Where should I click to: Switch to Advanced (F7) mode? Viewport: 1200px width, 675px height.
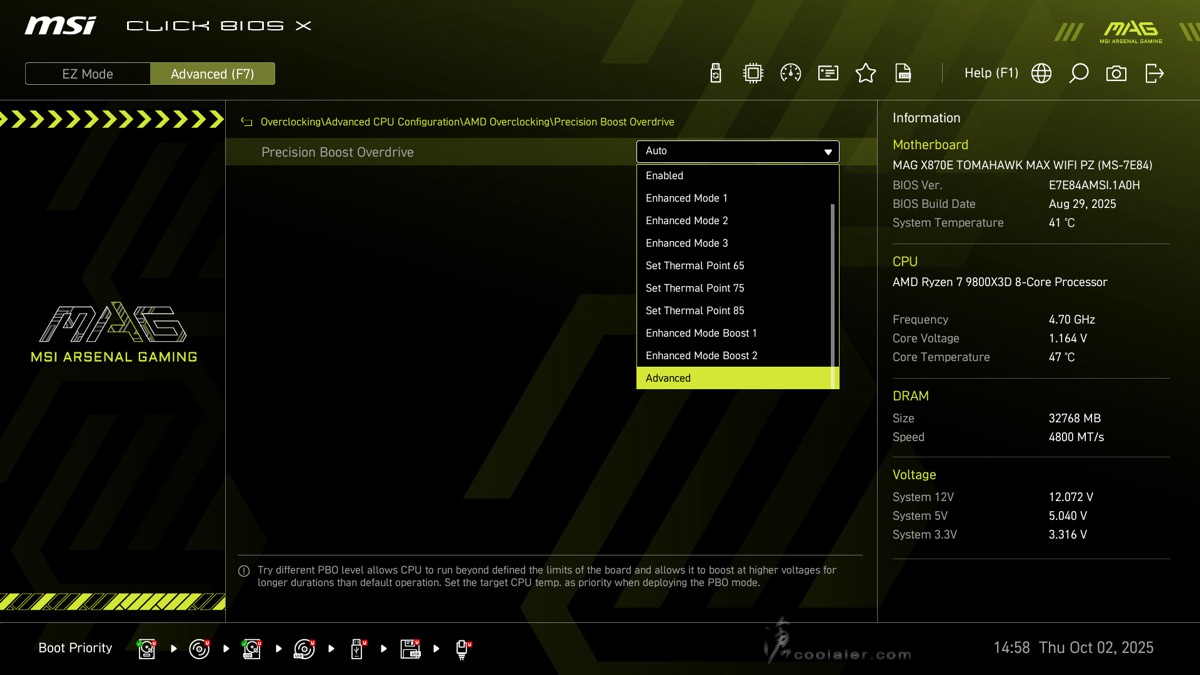coord(212,74)
